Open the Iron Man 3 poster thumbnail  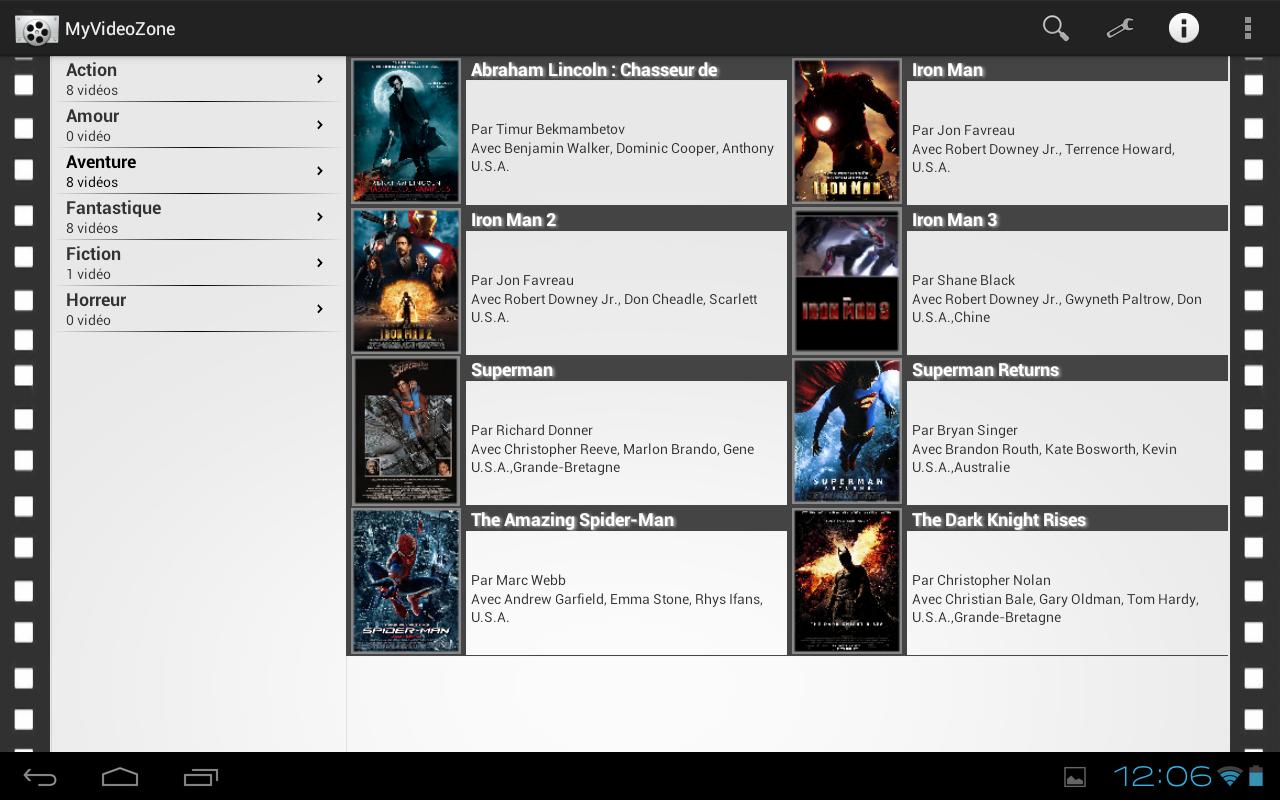point(847,280)
